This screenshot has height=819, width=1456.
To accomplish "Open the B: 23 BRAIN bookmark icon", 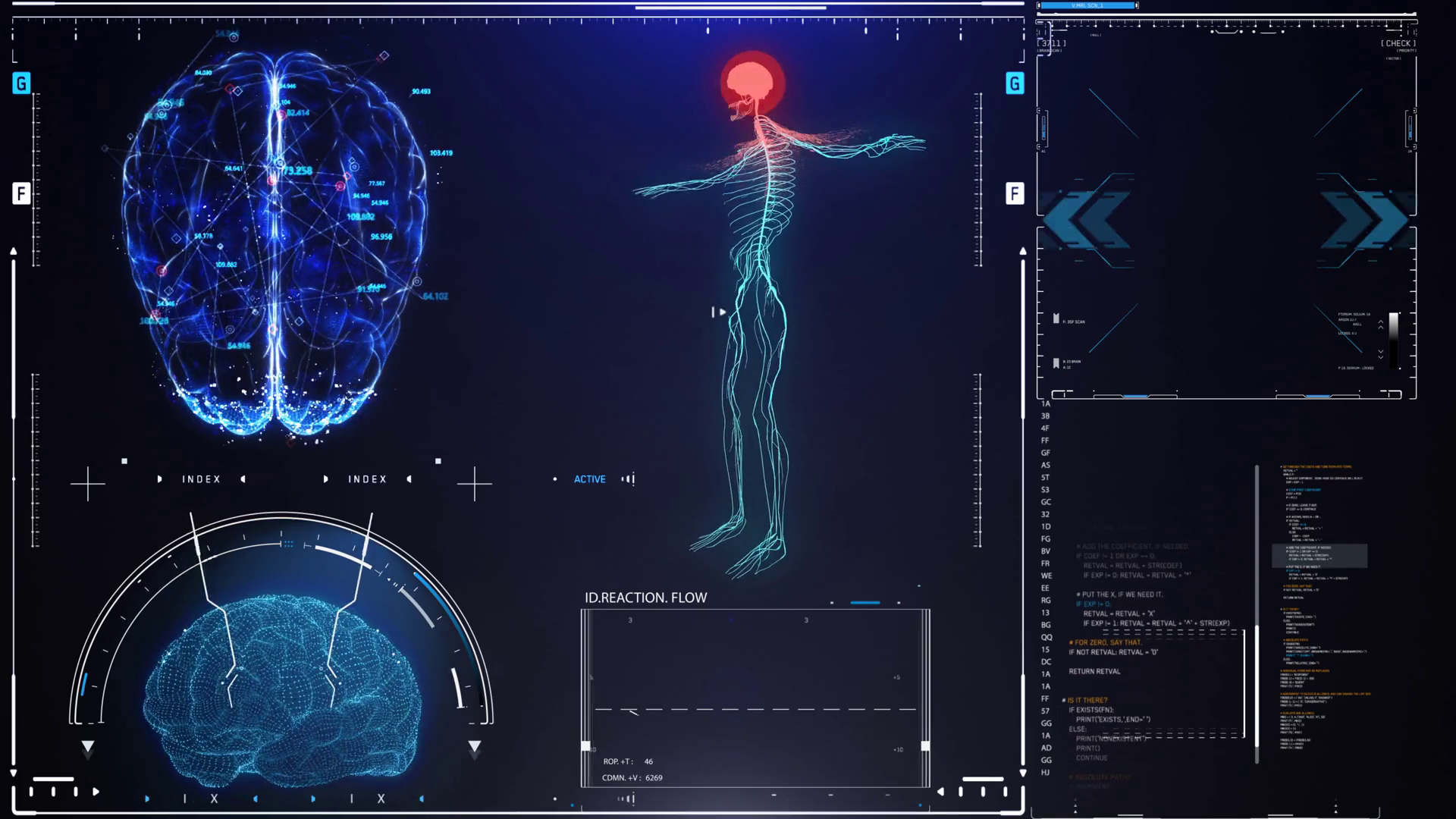I will tap(1056, 362).
